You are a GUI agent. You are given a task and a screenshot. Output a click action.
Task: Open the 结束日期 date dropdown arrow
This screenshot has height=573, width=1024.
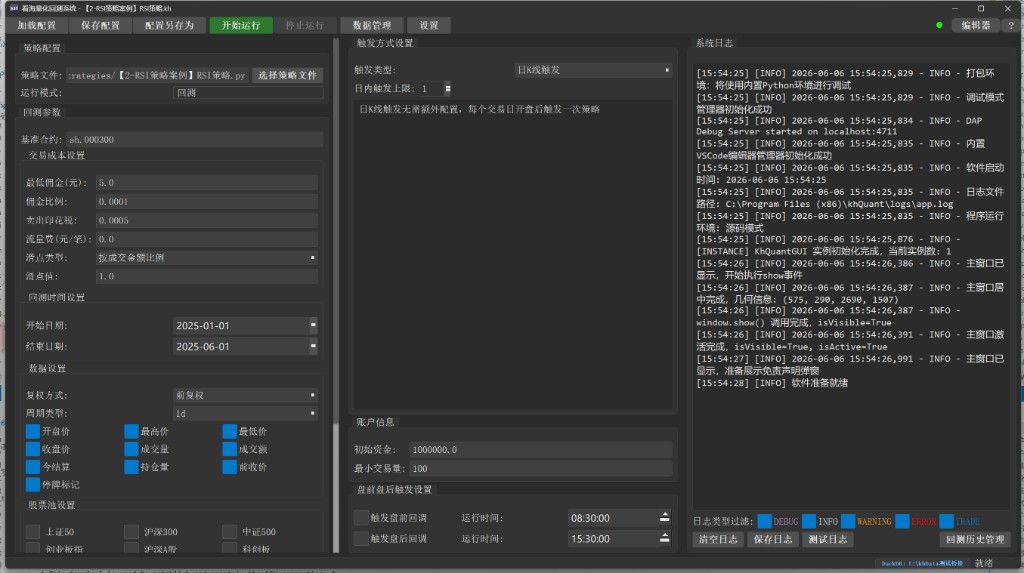click(x=313, y=346)
